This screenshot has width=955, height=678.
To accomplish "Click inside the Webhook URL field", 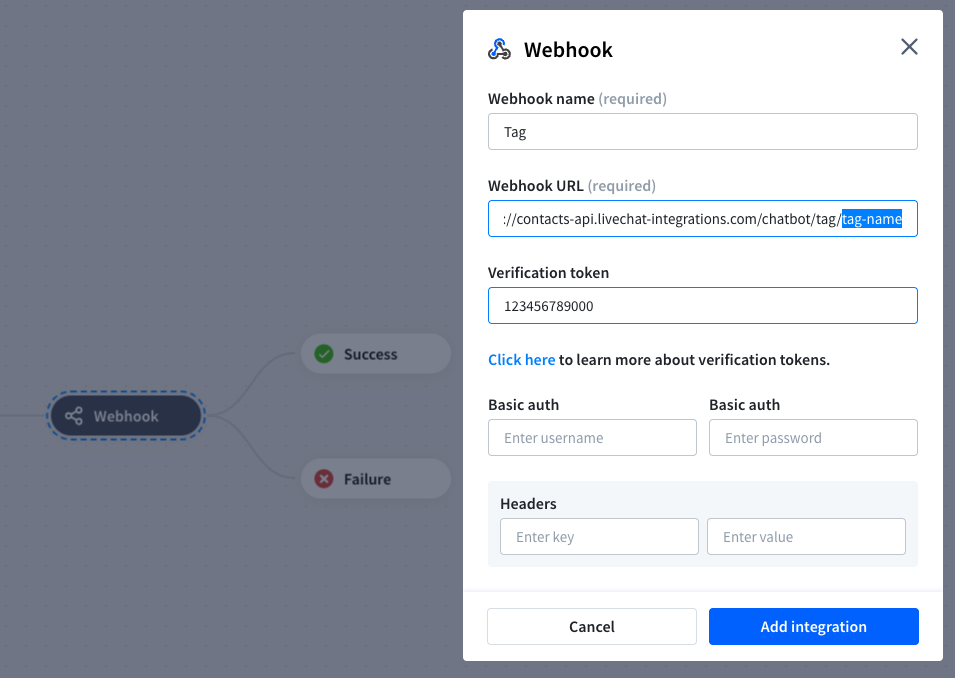I will [660, 219].
